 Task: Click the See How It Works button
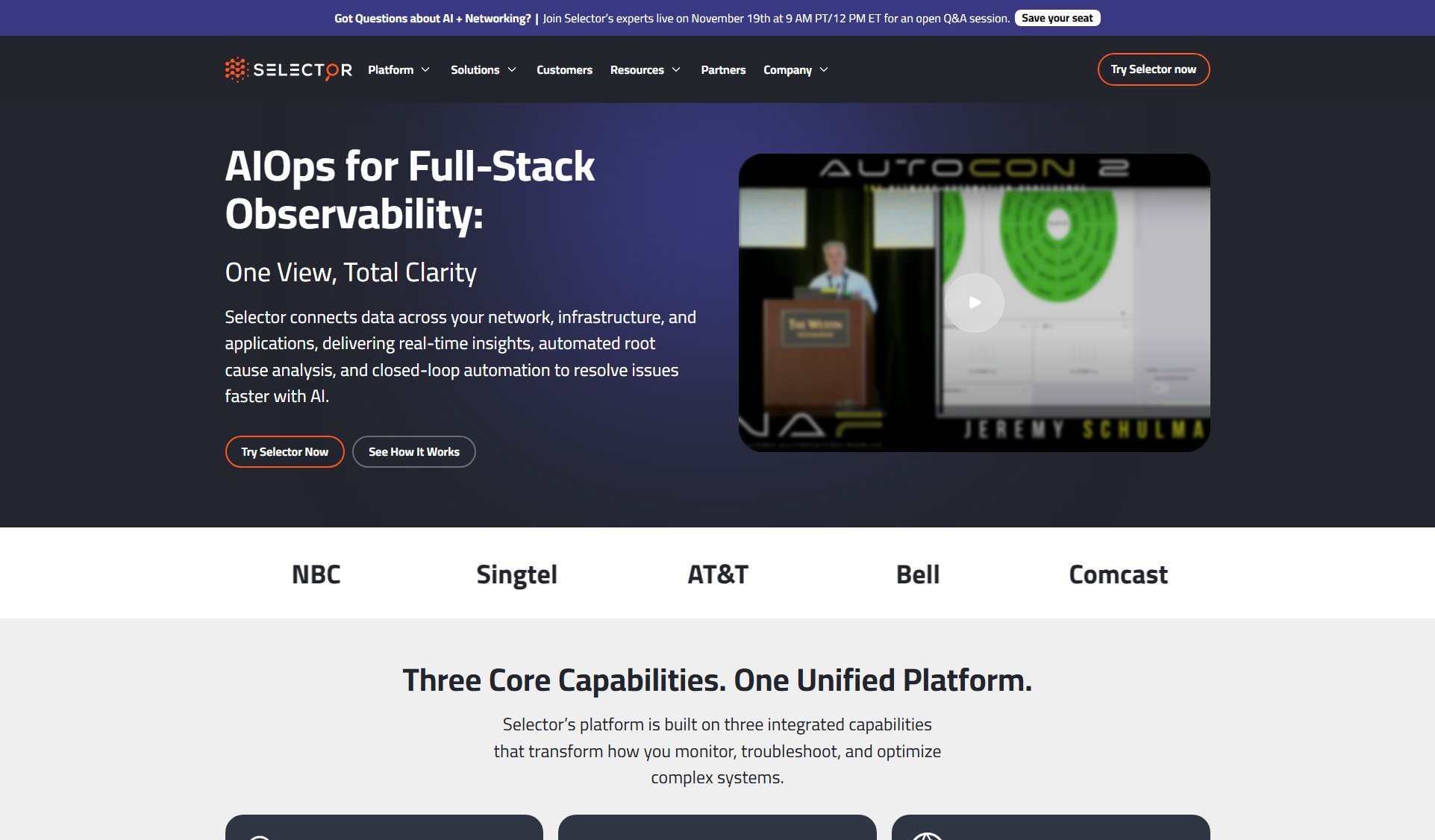tap(413, 451)
